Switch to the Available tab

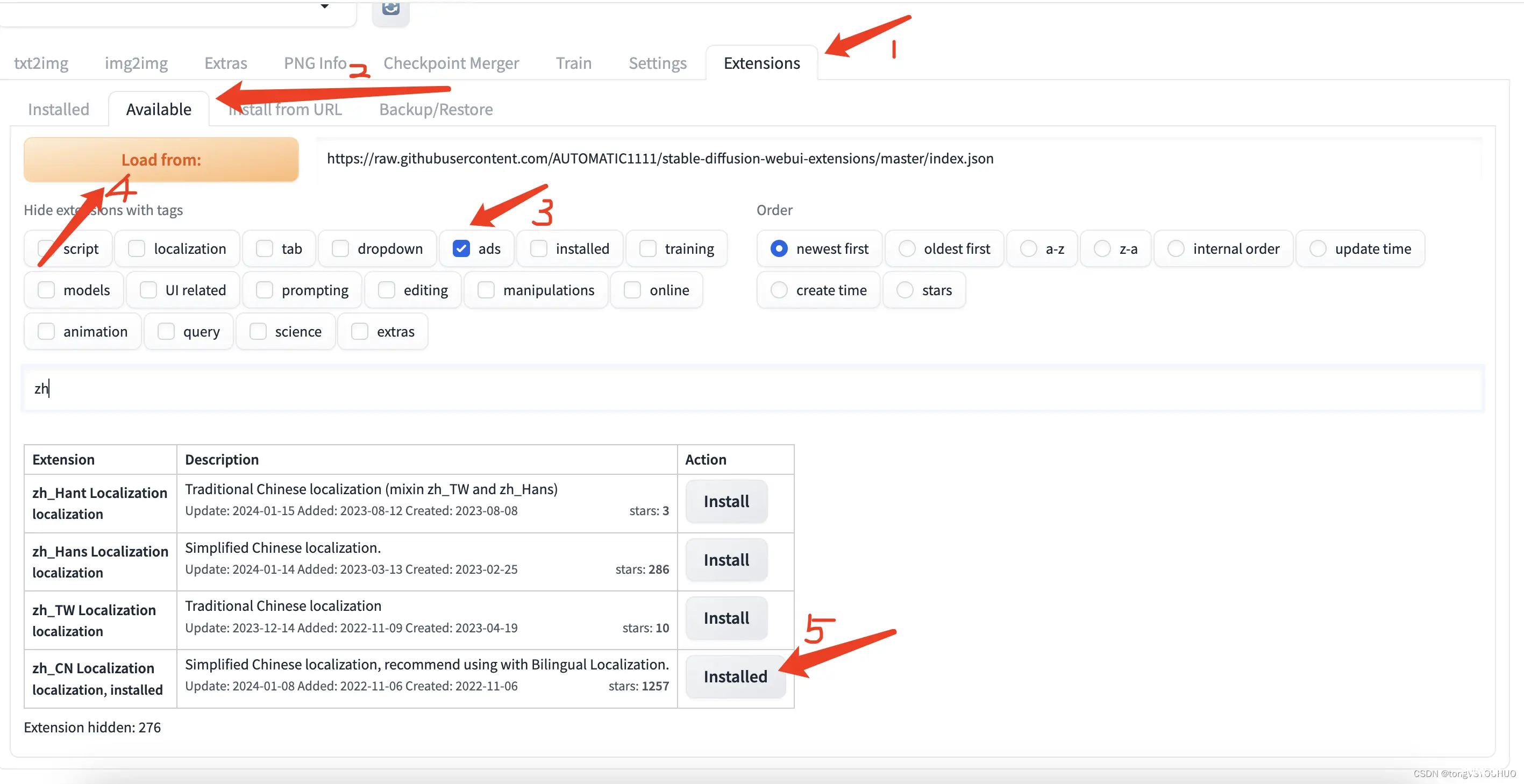point(159,108)
